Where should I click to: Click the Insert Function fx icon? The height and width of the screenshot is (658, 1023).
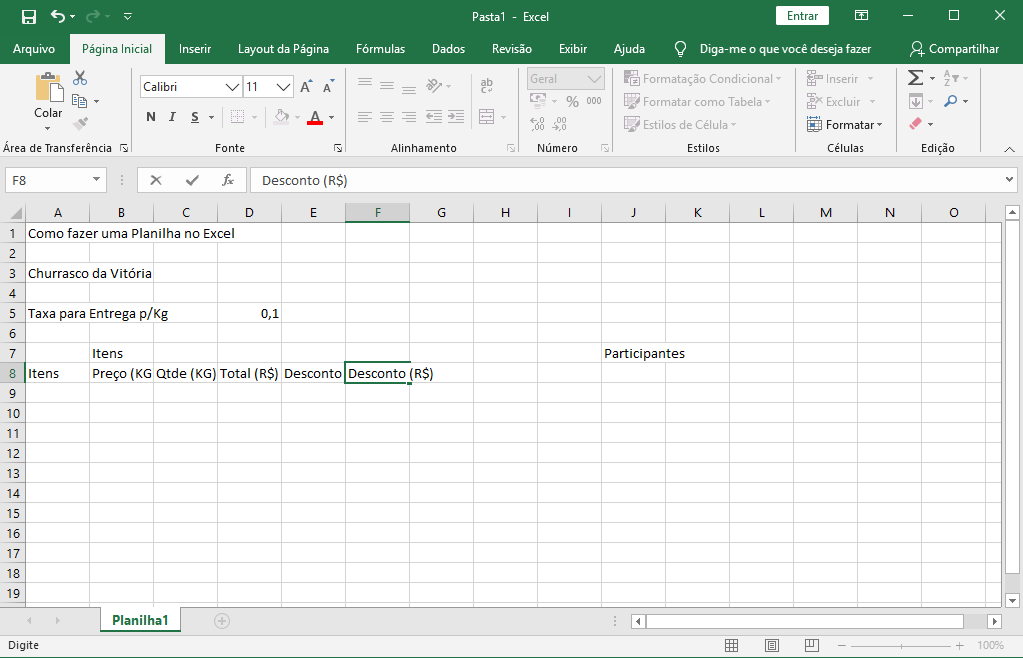(x=228, y=180)
